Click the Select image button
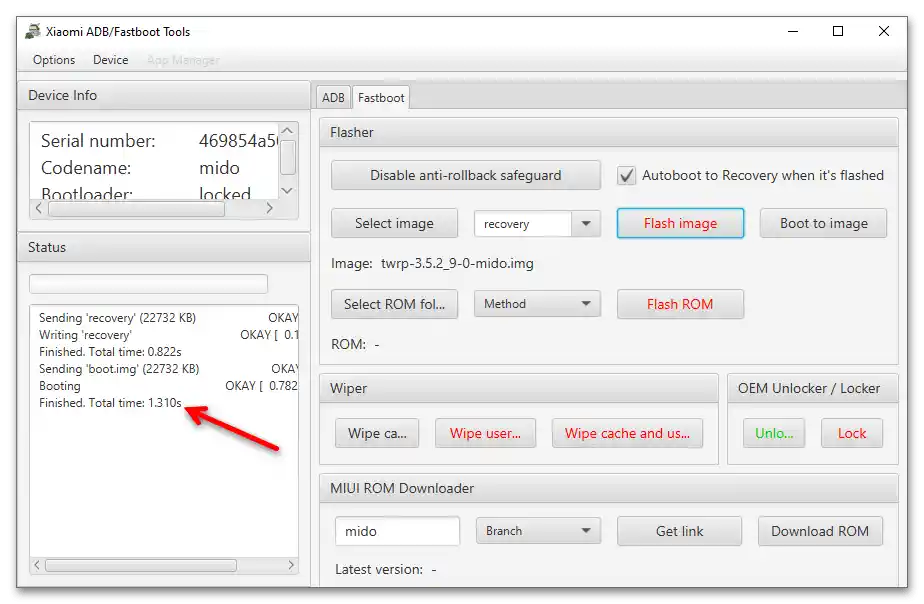 coord(394,223)
